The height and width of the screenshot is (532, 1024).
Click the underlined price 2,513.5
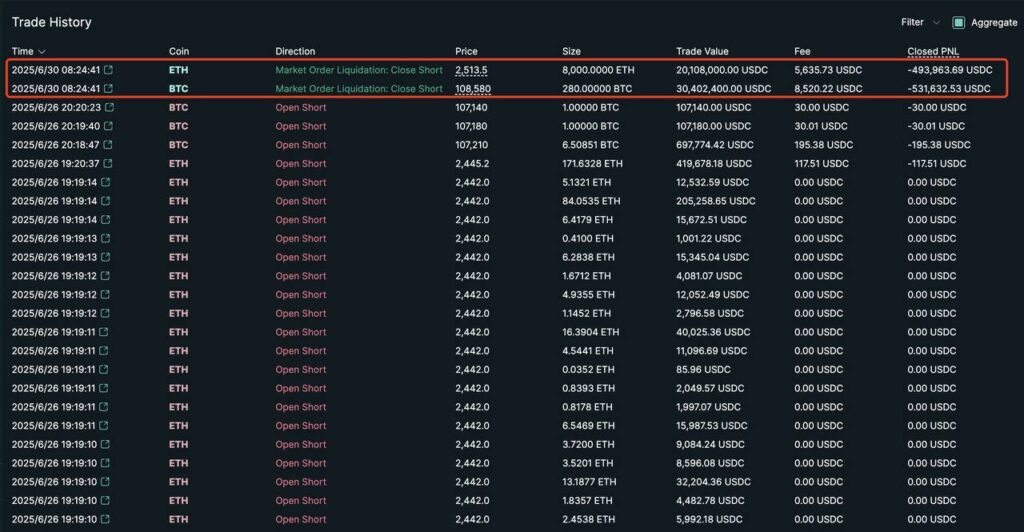coord(471,70)
